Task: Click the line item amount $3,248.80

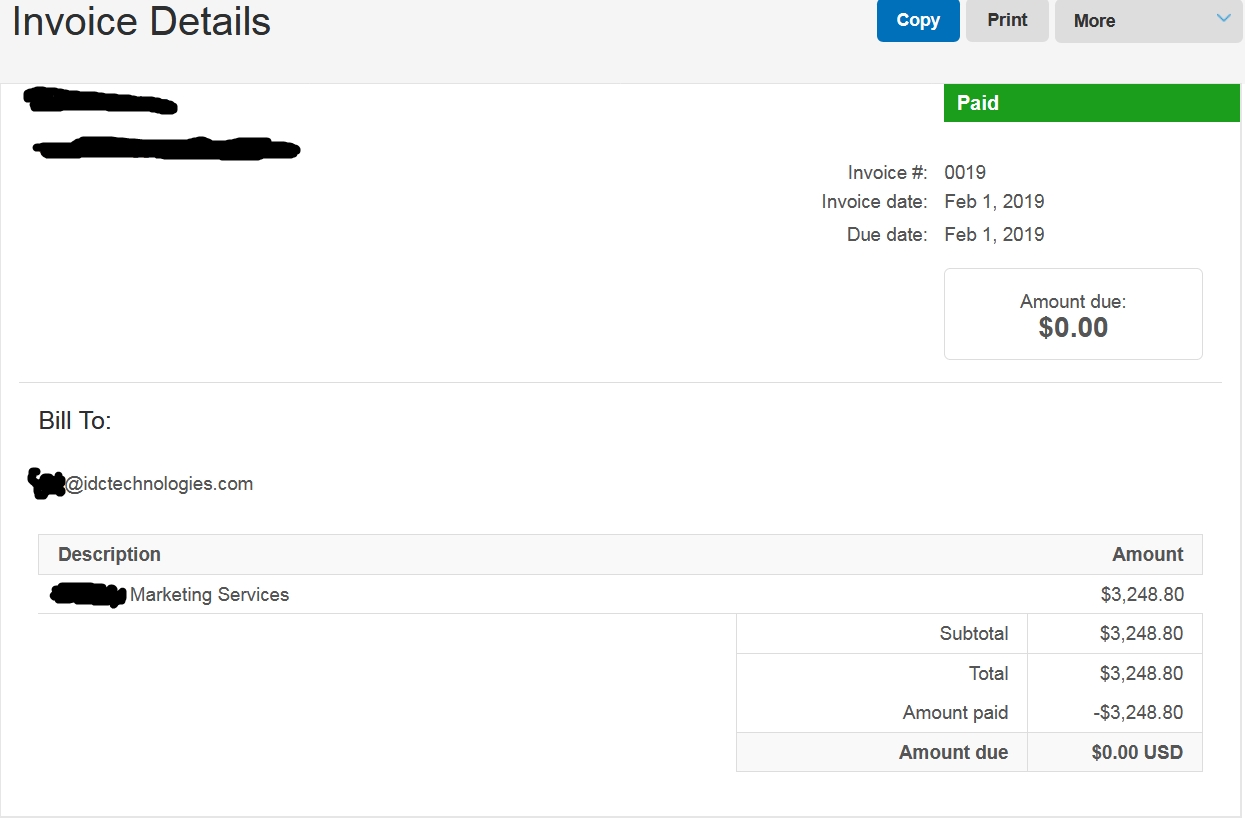Action: click(x=1142, y=594)
